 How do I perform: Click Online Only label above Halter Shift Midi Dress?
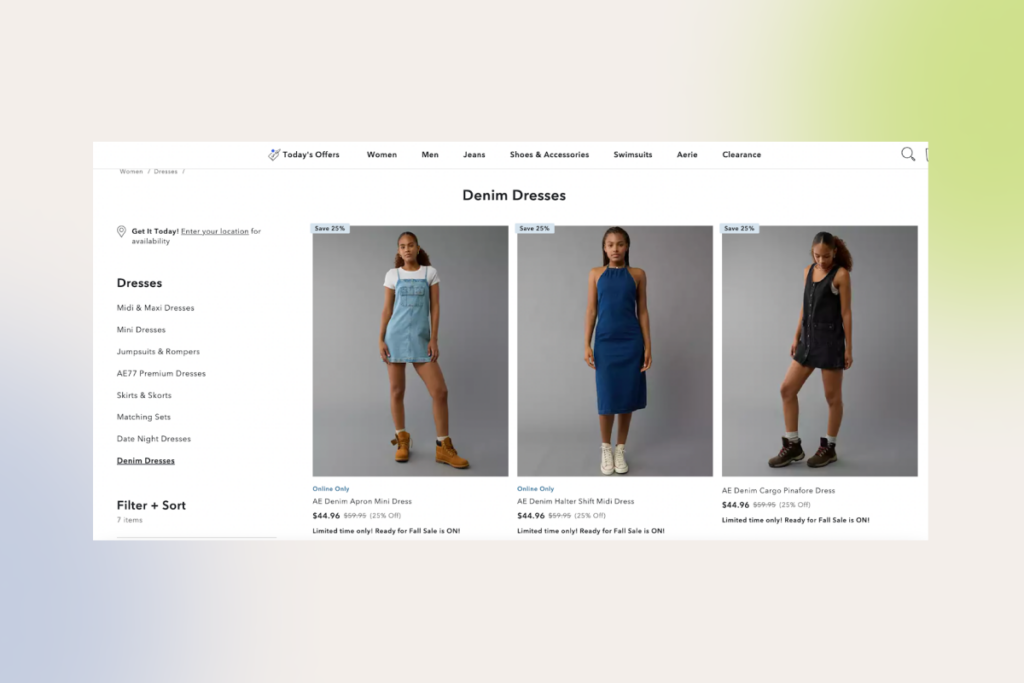(x=536, y=488)
